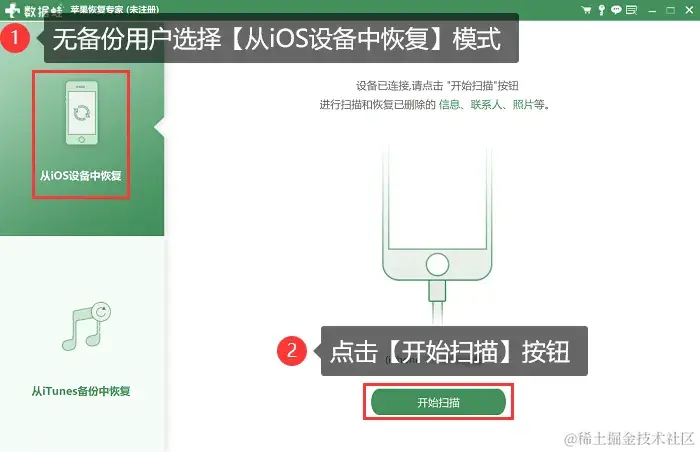
Task: Click the red step 2 badge
Action: pyautogui.click(x=292, y=351)
